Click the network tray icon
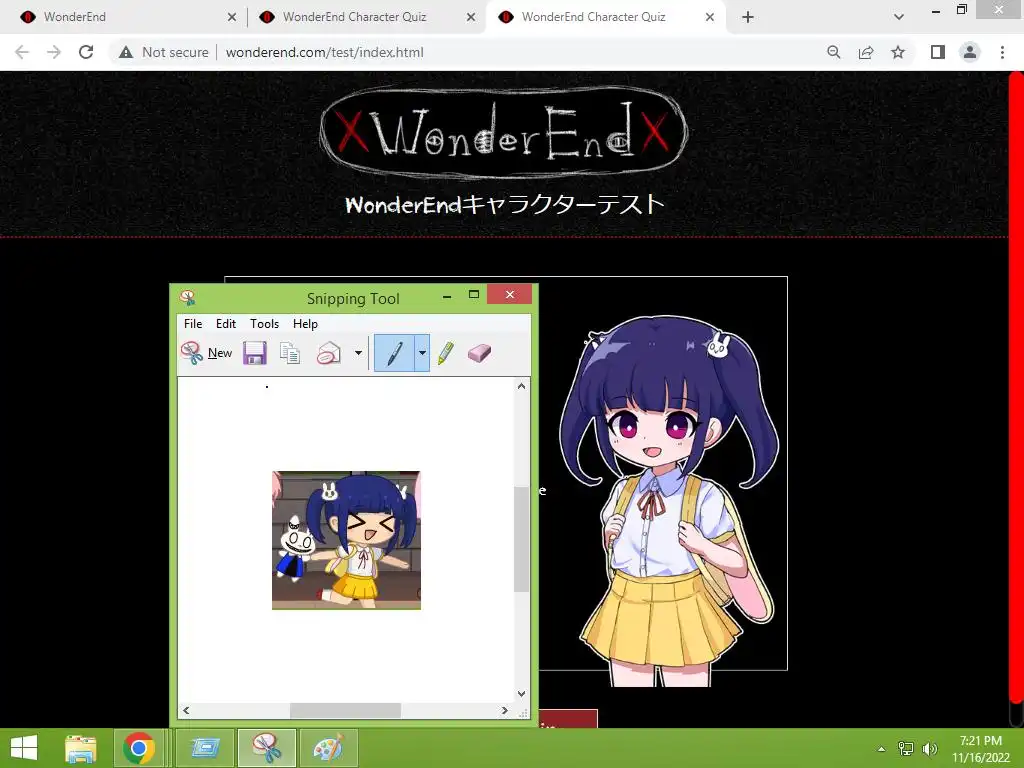Screen dimensions: 1024x768 (906, 749)
